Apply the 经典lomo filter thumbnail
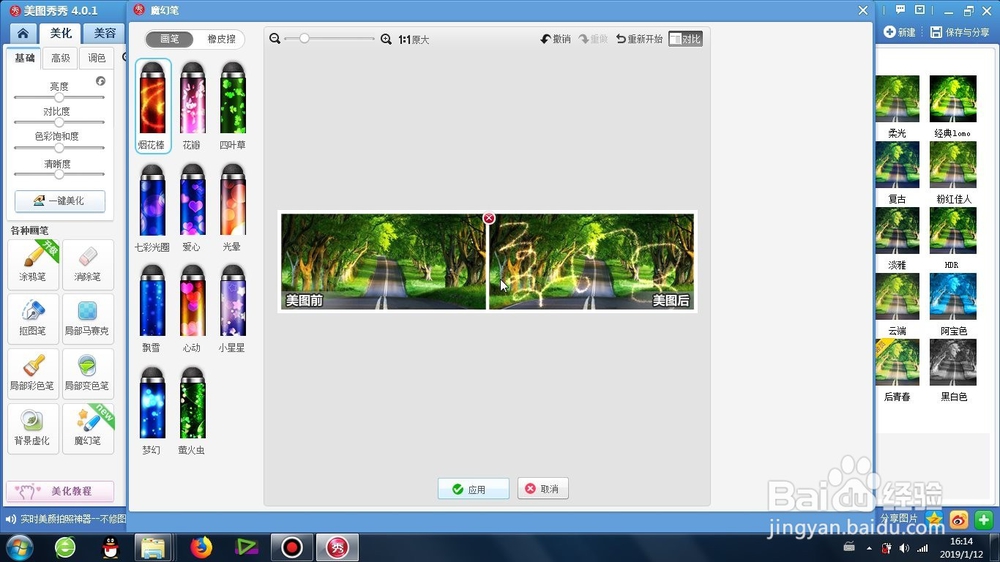This screenshot has height=562, width=1000. [953, 99]
